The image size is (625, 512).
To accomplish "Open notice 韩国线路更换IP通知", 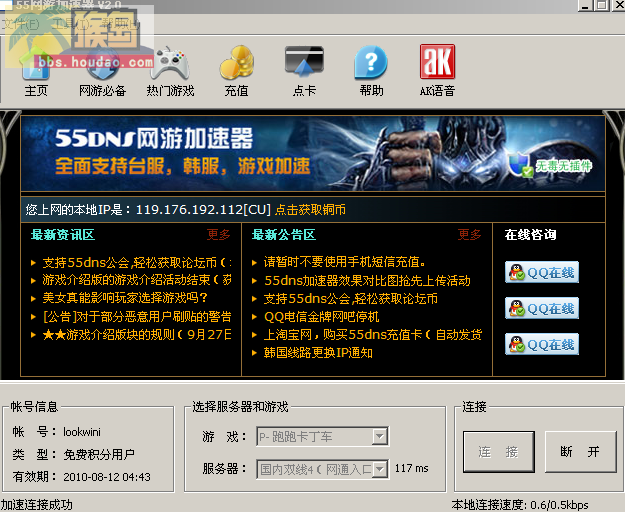I will [318, 353].
